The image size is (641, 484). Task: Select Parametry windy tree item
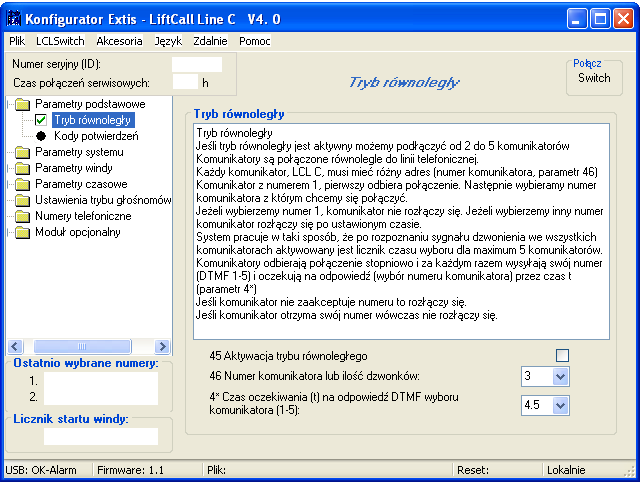[x=74, y=168]
